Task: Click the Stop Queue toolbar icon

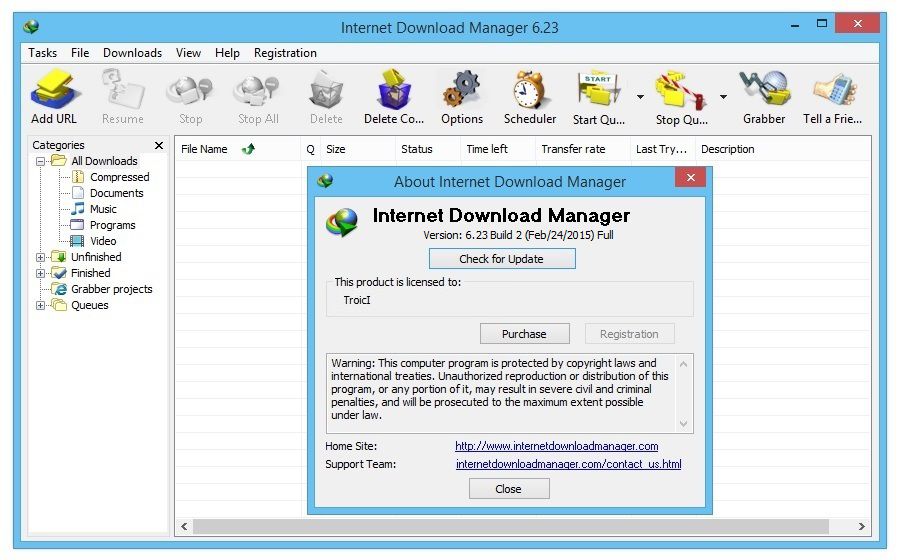Action: [x=681, y=89]
